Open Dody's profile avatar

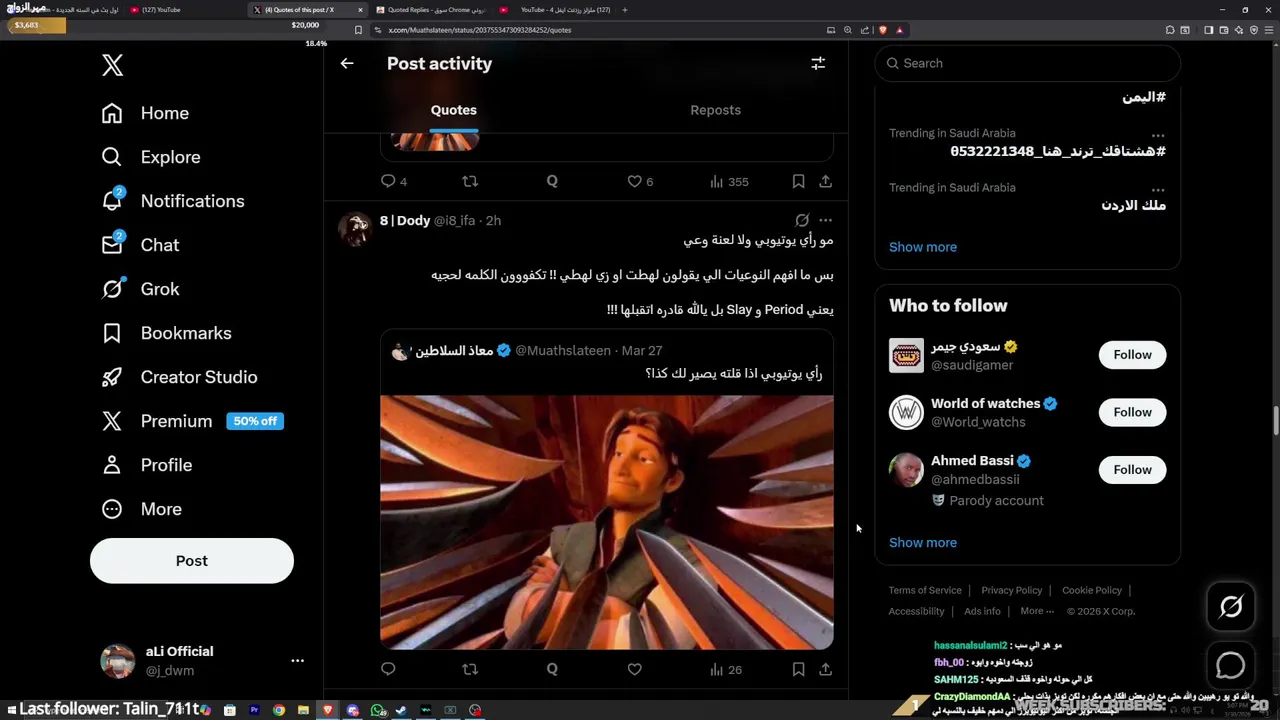(x=355, y=229)
